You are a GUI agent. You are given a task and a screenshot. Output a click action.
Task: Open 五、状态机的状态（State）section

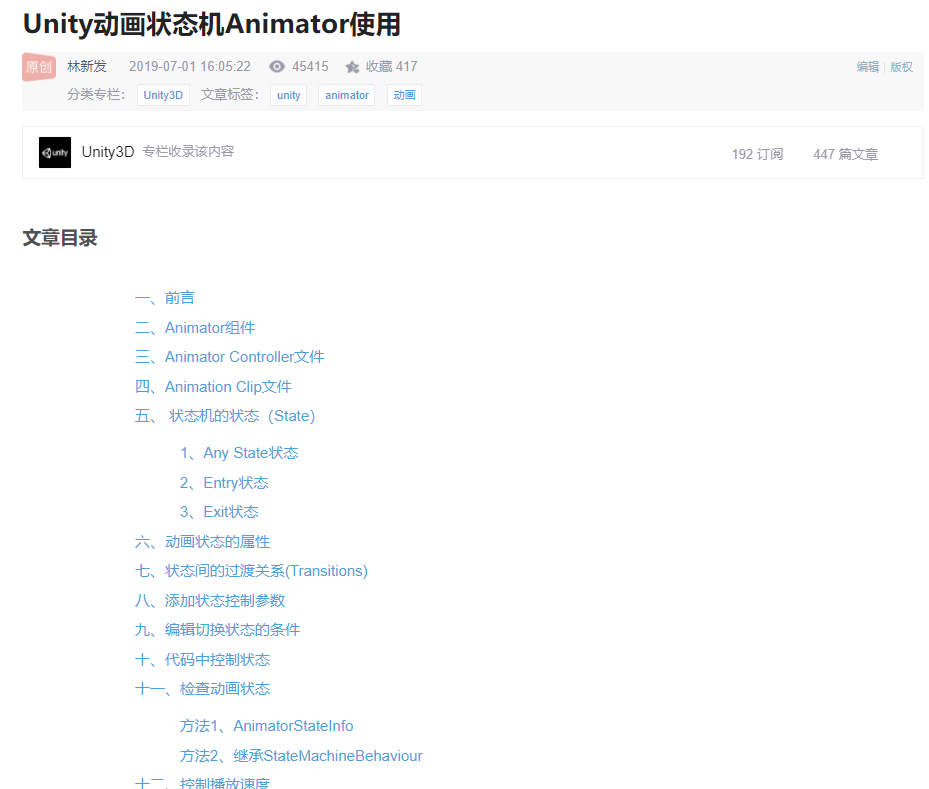click(225, 416)
